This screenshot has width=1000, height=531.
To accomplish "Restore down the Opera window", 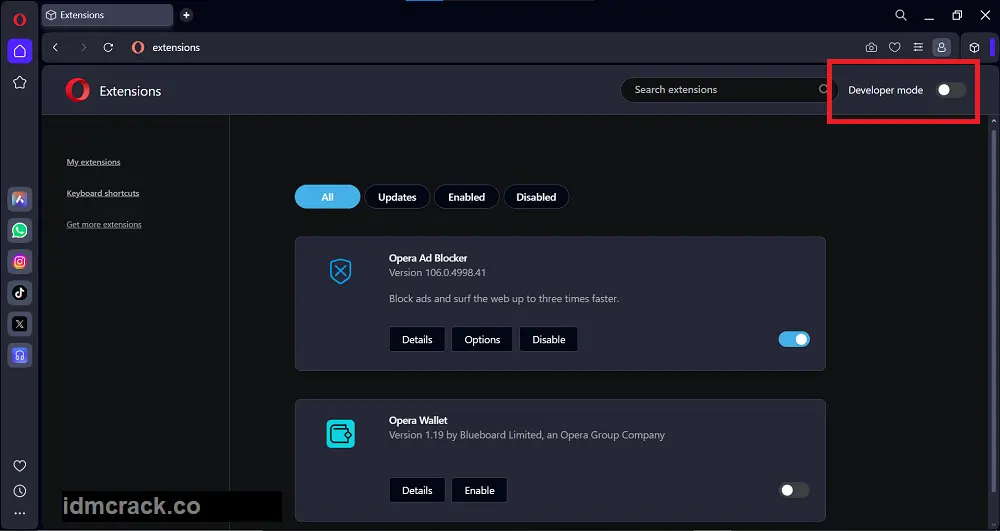I will 957,15.
